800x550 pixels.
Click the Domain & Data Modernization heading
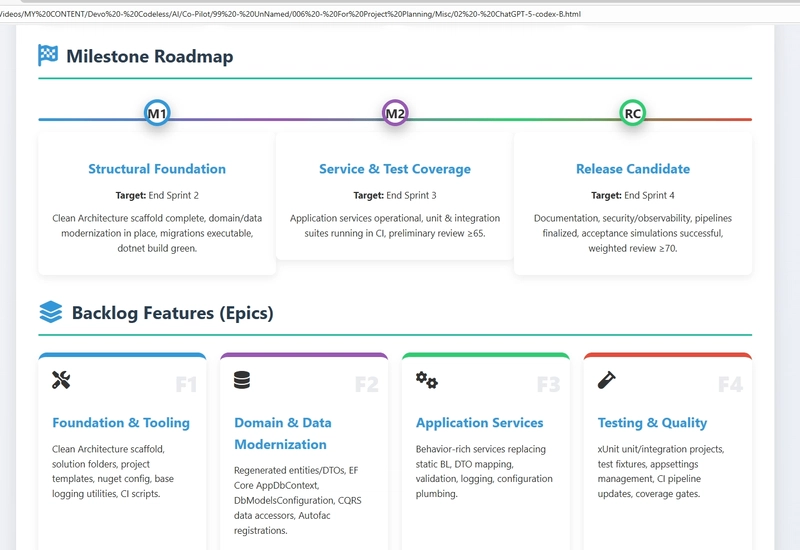tap(283, 433)
